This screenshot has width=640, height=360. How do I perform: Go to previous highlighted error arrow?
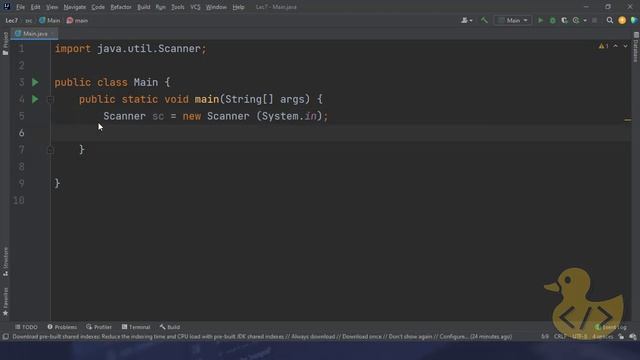[616, 46]
